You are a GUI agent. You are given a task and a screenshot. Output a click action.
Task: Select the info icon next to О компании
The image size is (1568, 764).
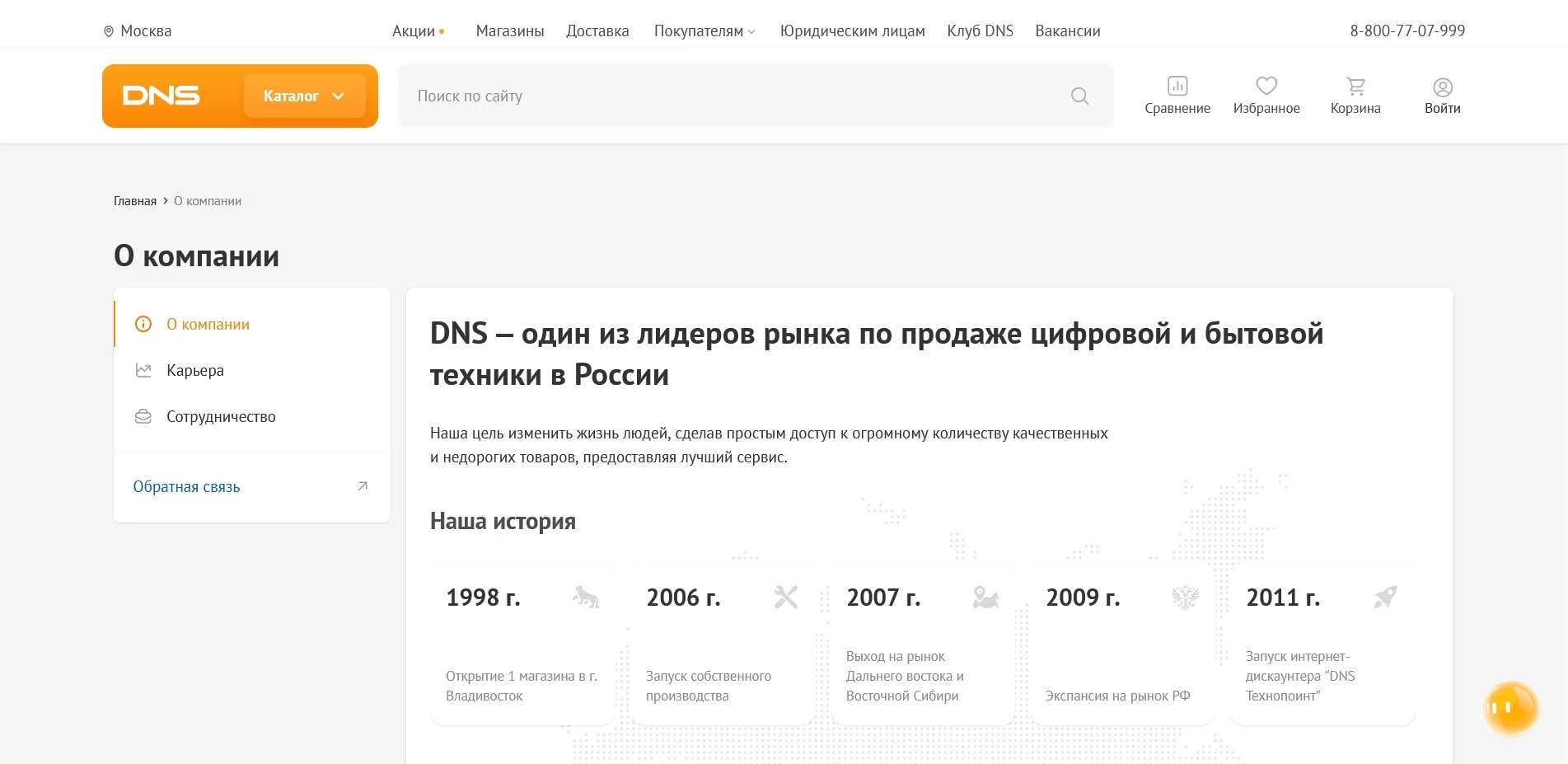click(x=143, y=324)
